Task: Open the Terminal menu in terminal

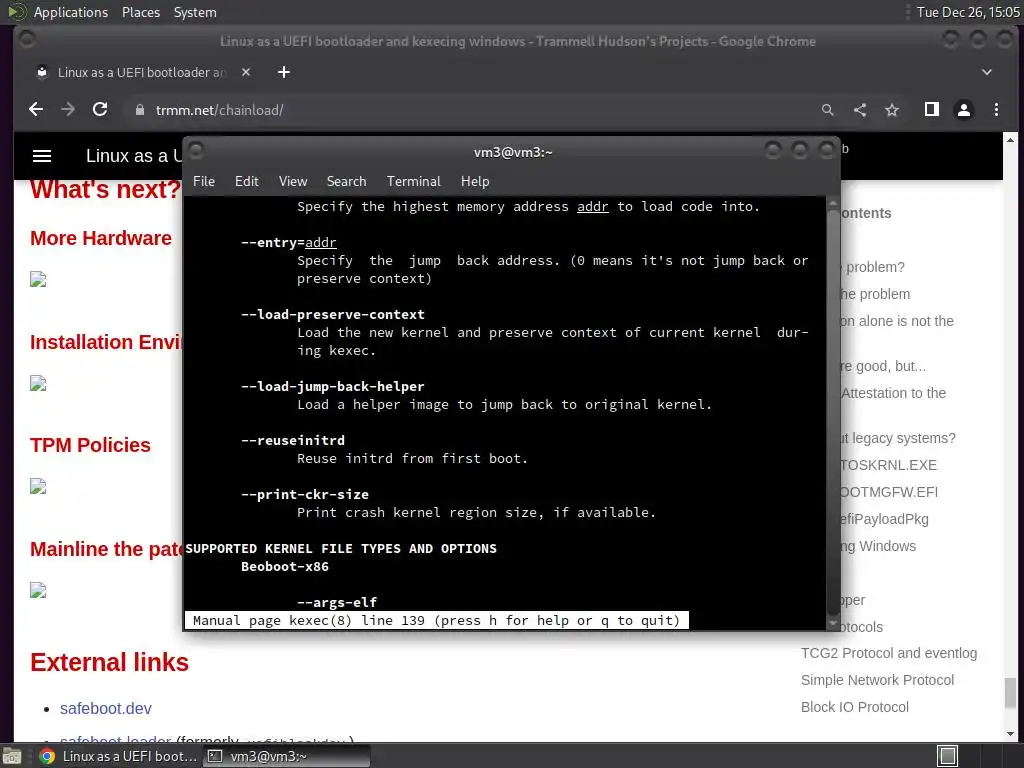Action: pyautogui.click(x=413, y=182)
